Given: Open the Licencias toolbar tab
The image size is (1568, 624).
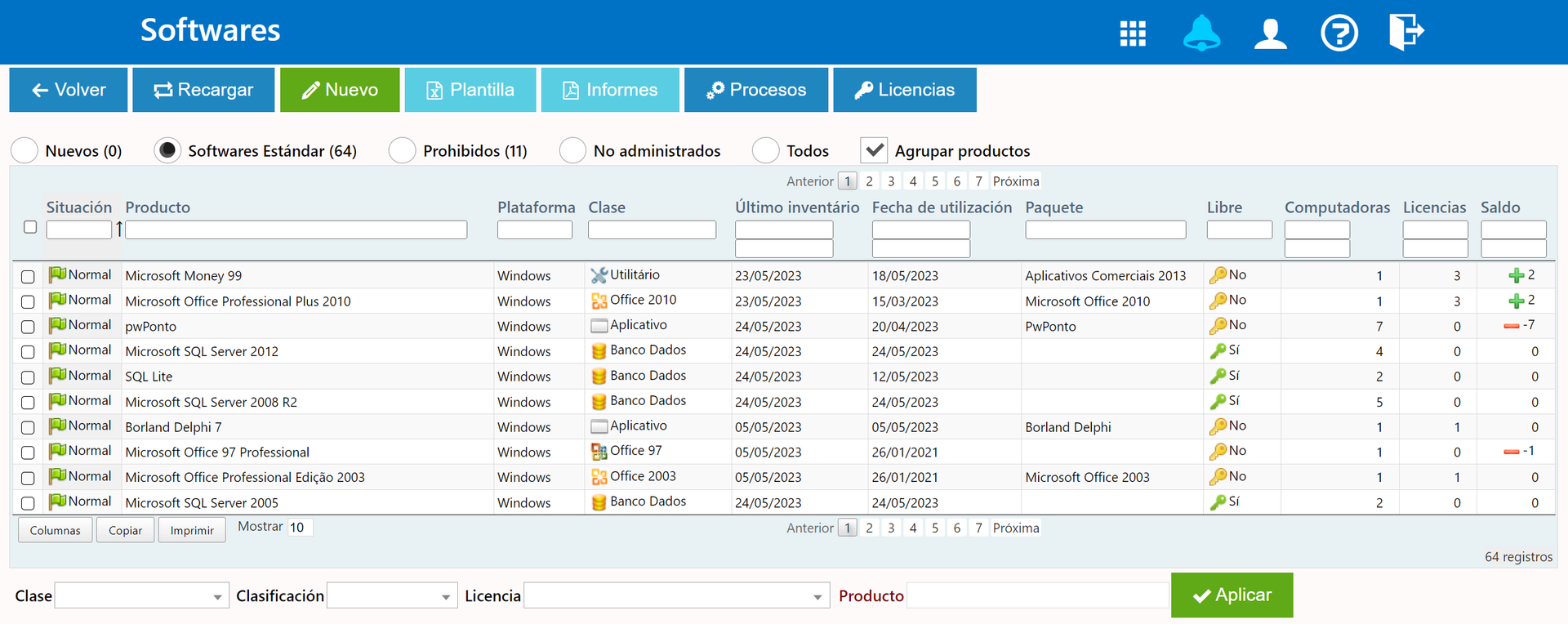Looking at the screenshot, I should point(904,90).
